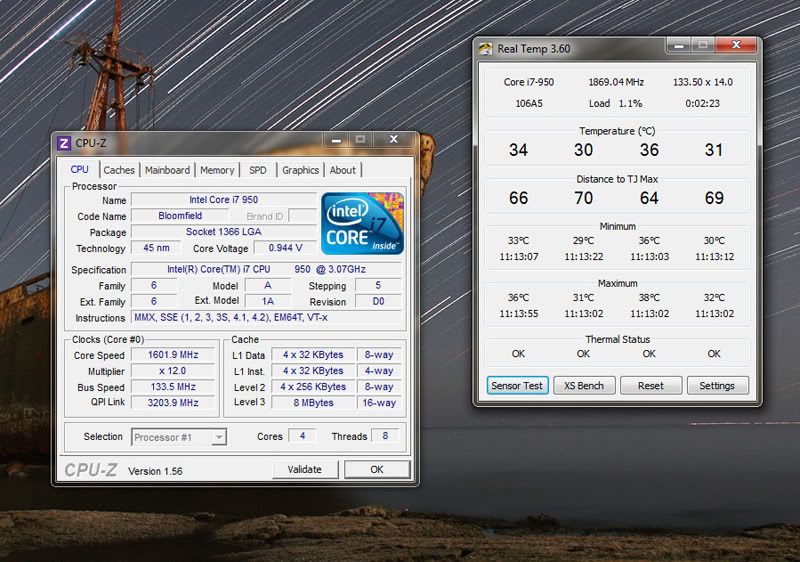
Task: Open the Mainboard tab
Action: click(x=167, y=170)
